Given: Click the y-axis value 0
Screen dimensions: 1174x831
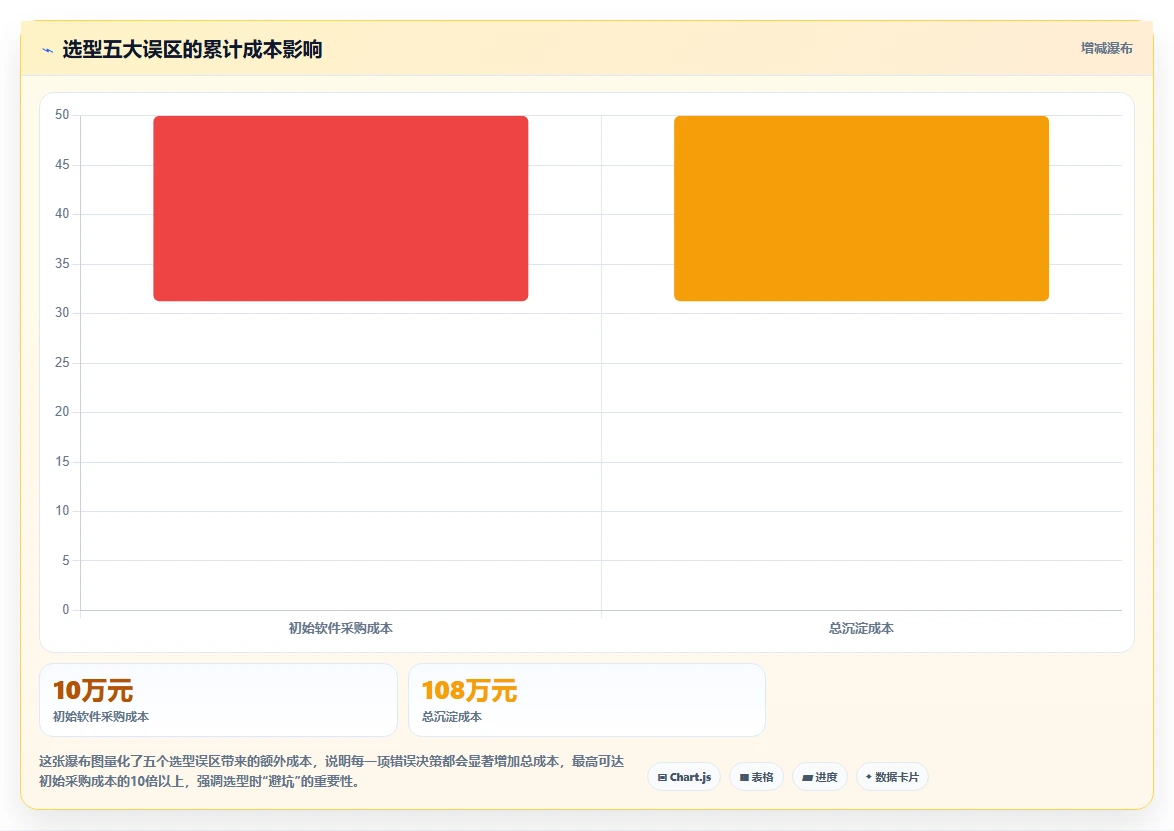Looking at the screenshot, I should pyautogui.click(x=66, y=609).
